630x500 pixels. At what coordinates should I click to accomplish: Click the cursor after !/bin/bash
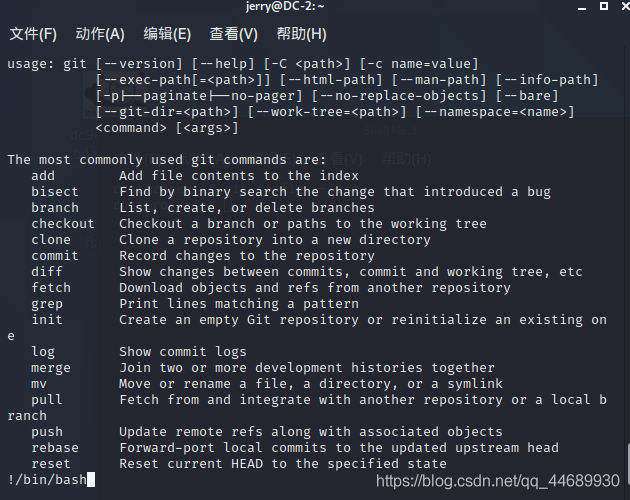[90, 480]
